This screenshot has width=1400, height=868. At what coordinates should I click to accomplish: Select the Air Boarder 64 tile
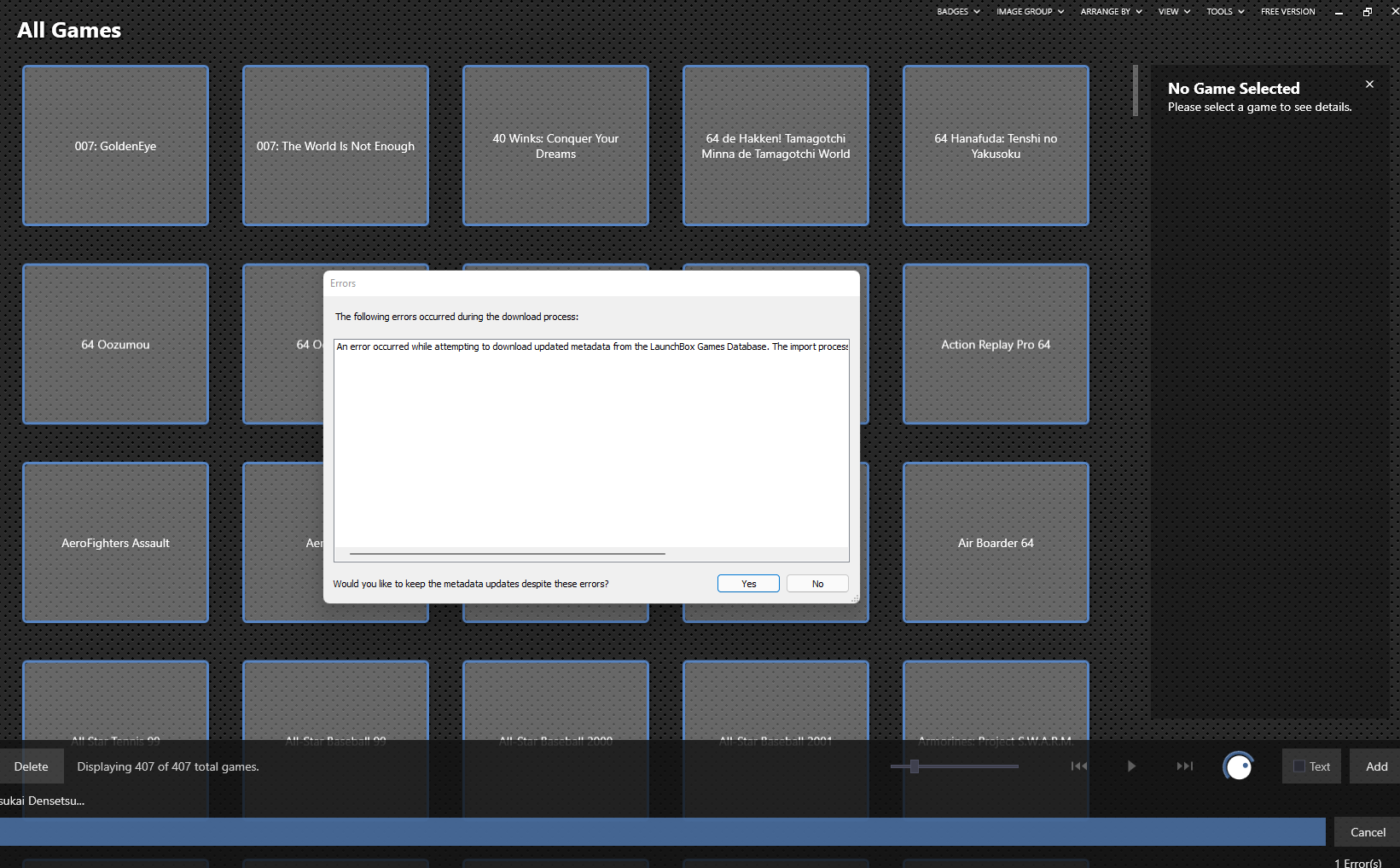[x=996, y=543]
